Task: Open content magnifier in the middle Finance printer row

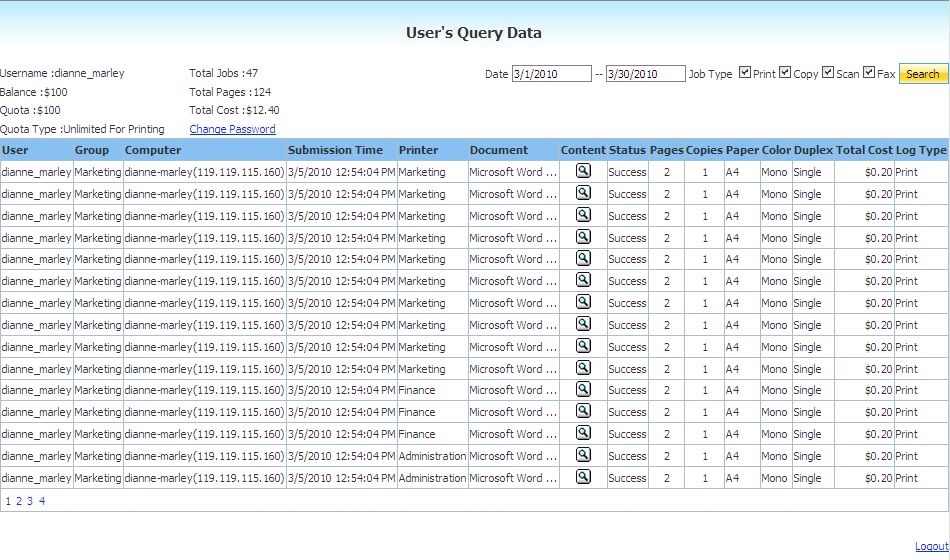Action: [583, 411]
